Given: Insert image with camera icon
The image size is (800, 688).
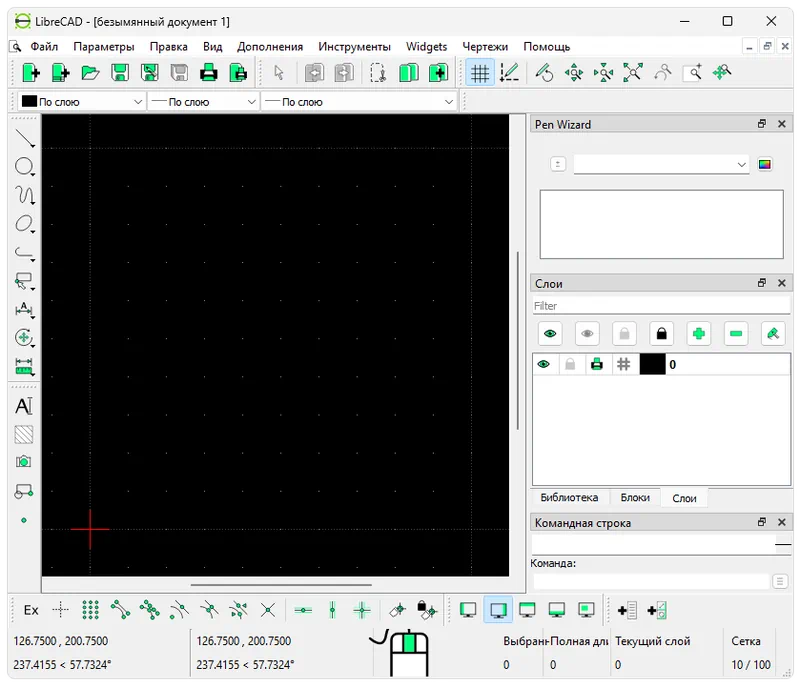Looking at the screenshot, I should coord(24,462).
